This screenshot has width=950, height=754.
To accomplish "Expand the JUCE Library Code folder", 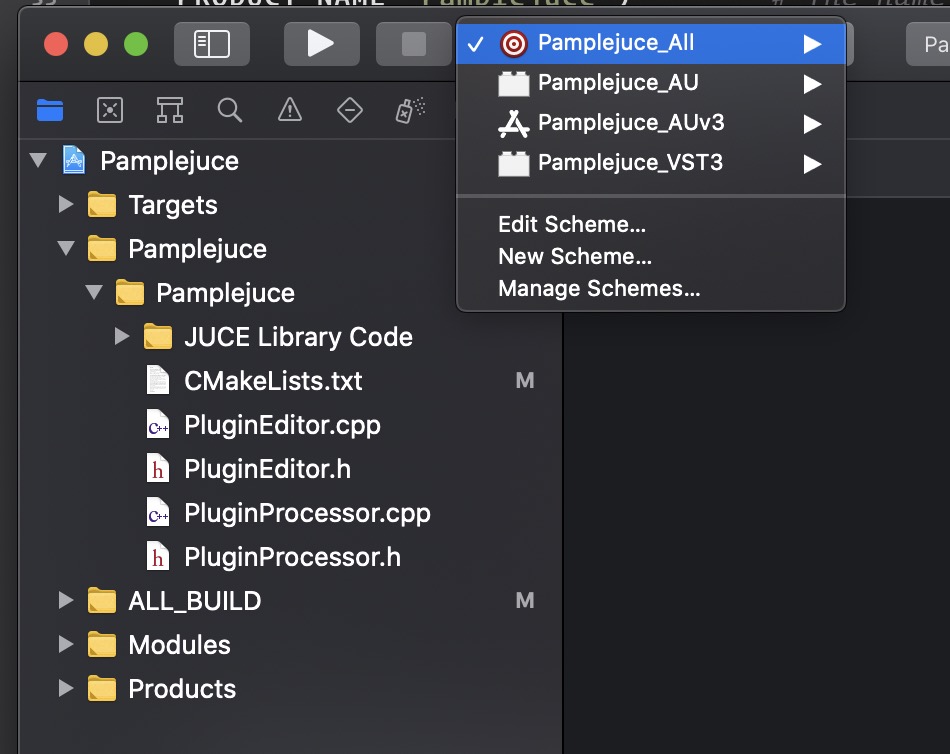I will click(122, 337).
